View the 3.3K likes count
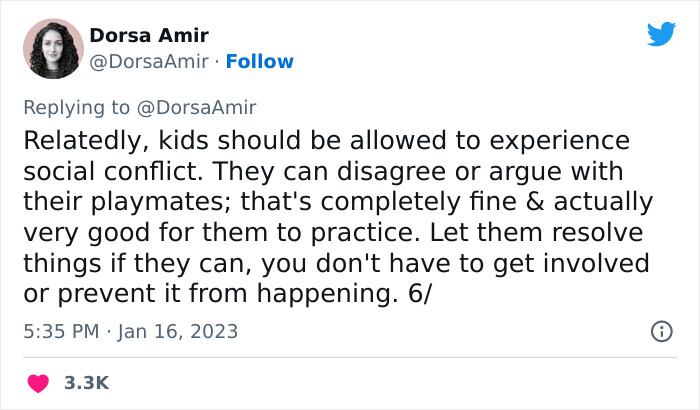700x410 pixels. tap(85, 383)
